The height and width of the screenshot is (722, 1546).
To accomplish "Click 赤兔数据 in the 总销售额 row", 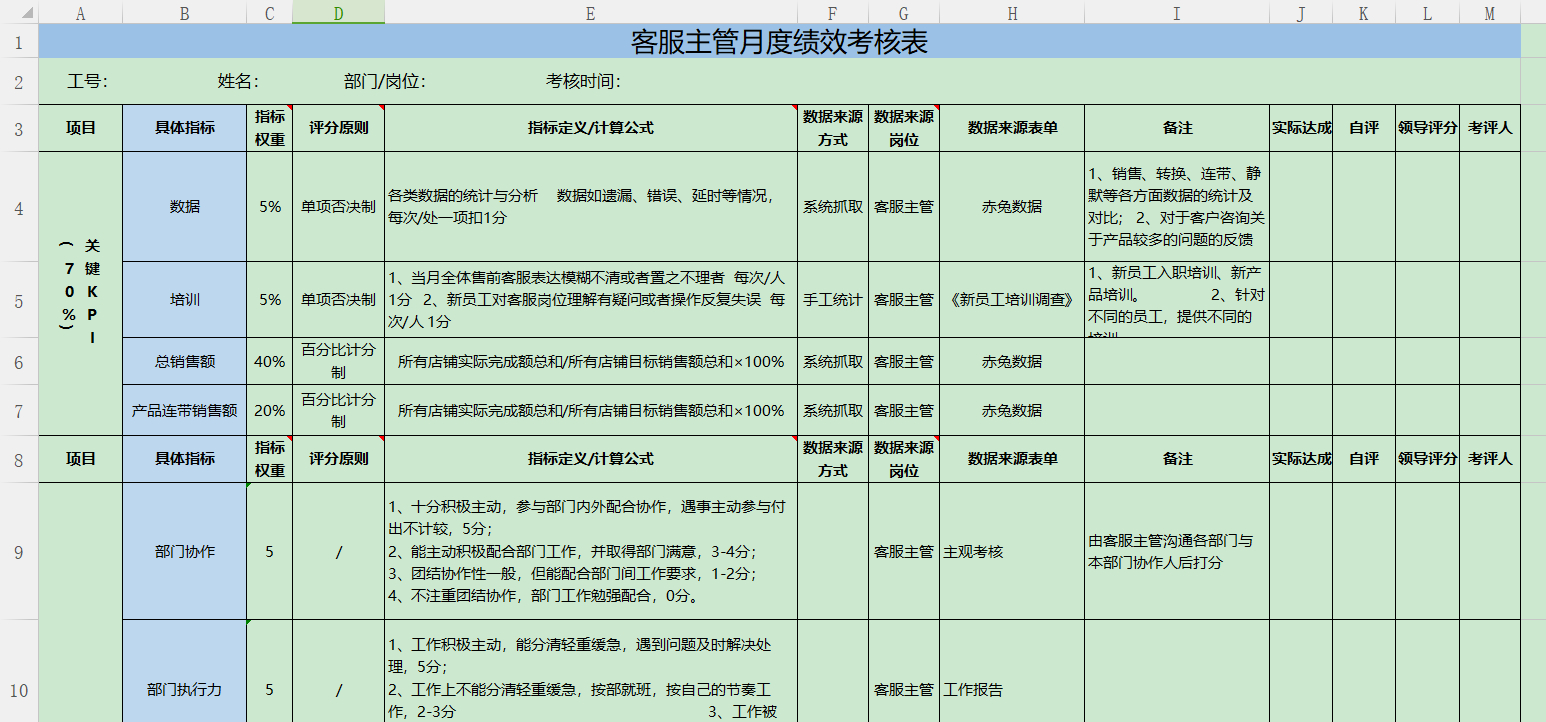I will 1012,361.
